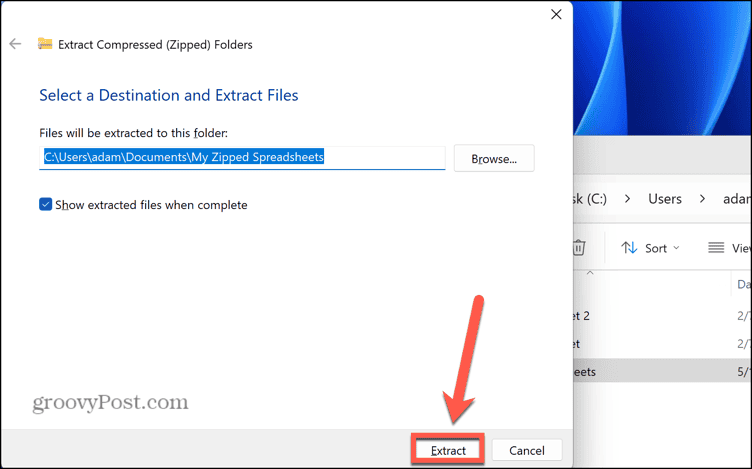Select Users in the File Explorer breadcrumb
This screenshot has width=752, height=469.
(x=665, y=199)
